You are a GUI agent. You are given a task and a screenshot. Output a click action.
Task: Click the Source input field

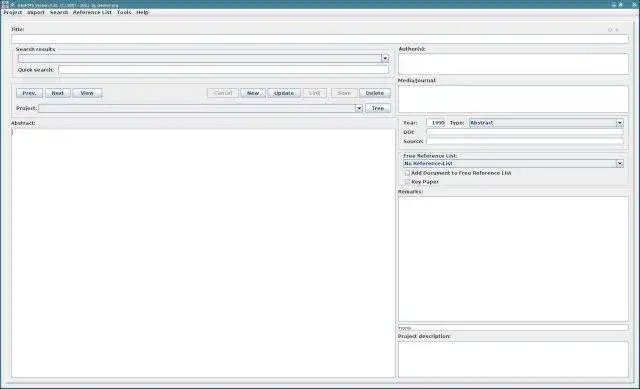(525, 141)
